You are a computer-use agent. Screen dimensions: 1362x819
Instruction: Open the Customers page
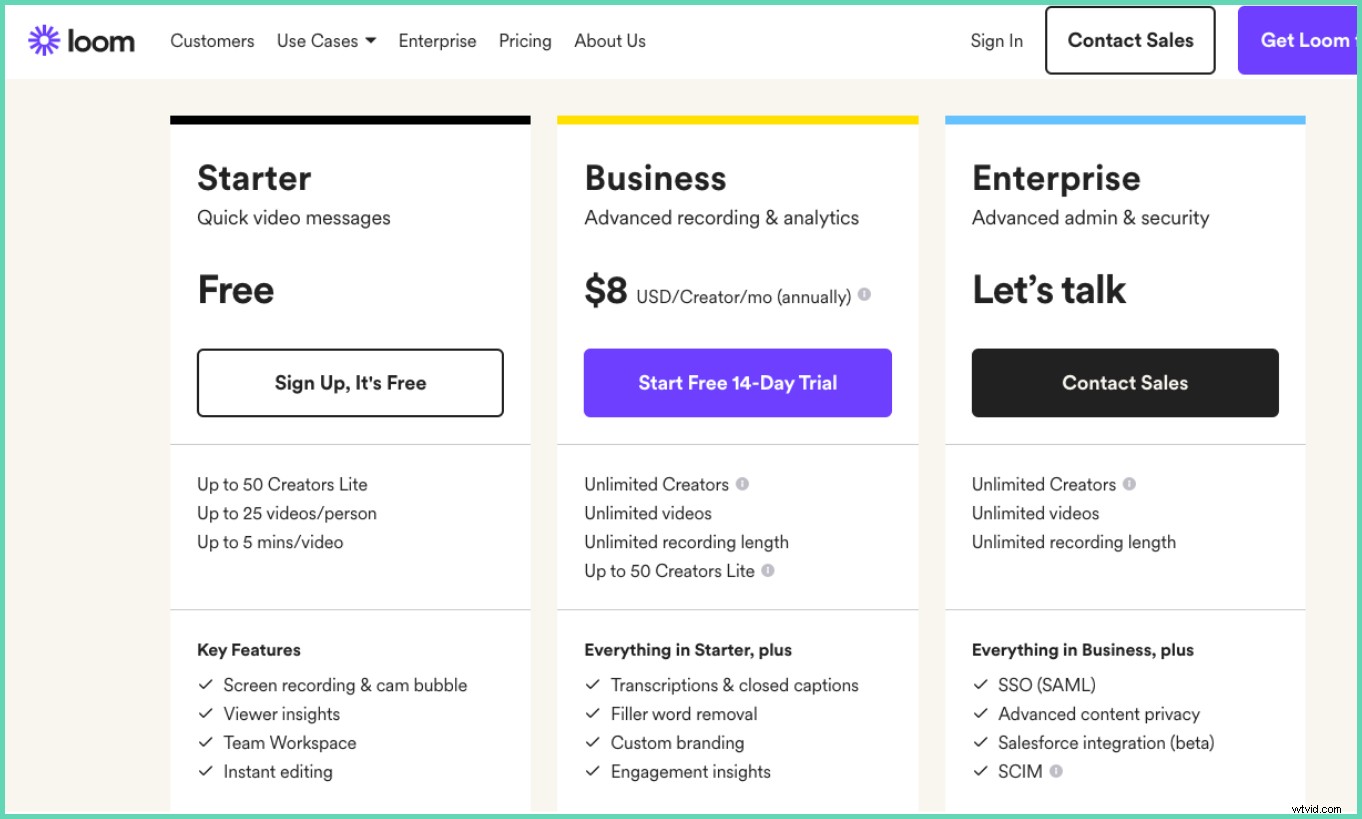click(212, 41)
